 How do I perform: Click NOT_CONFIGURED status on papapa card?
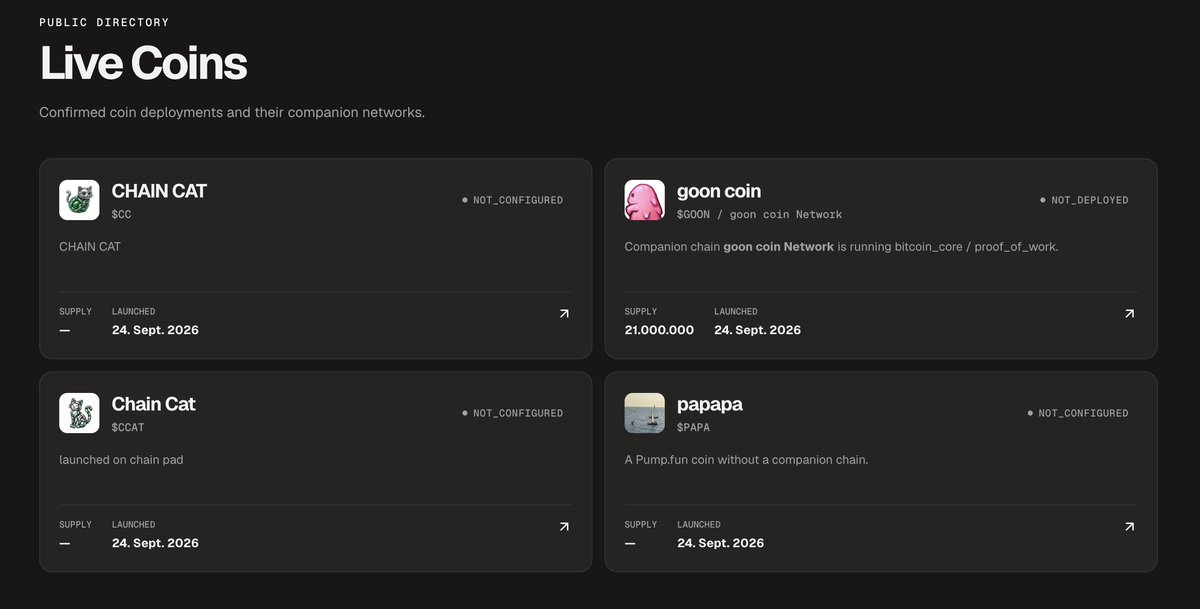[1078, 413]
